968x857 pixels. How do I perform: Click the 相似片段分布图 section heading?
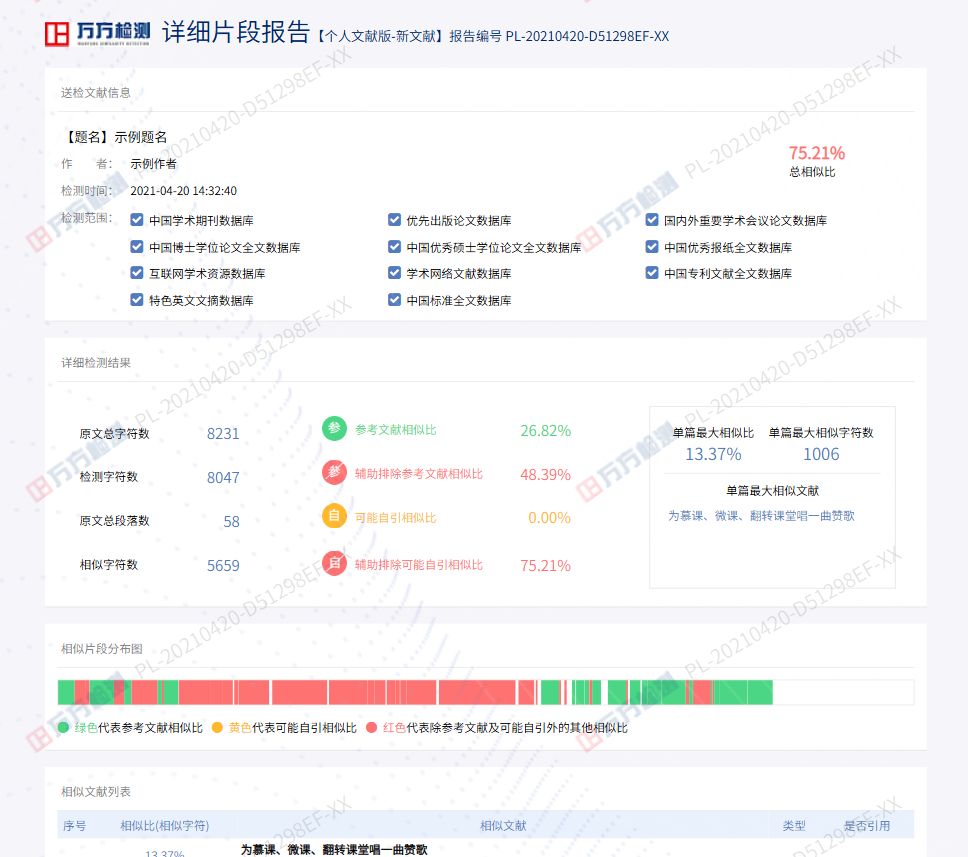coord(102,648)
